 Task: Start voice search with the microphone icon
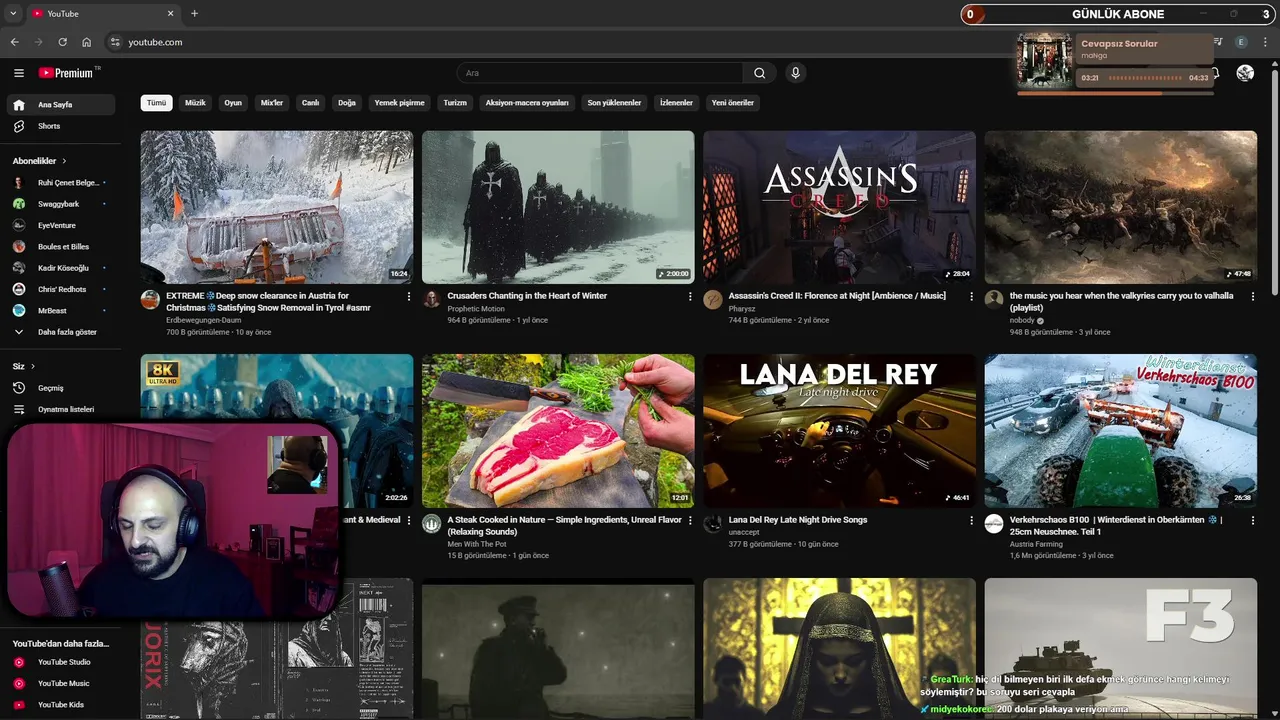click(795, 73)
